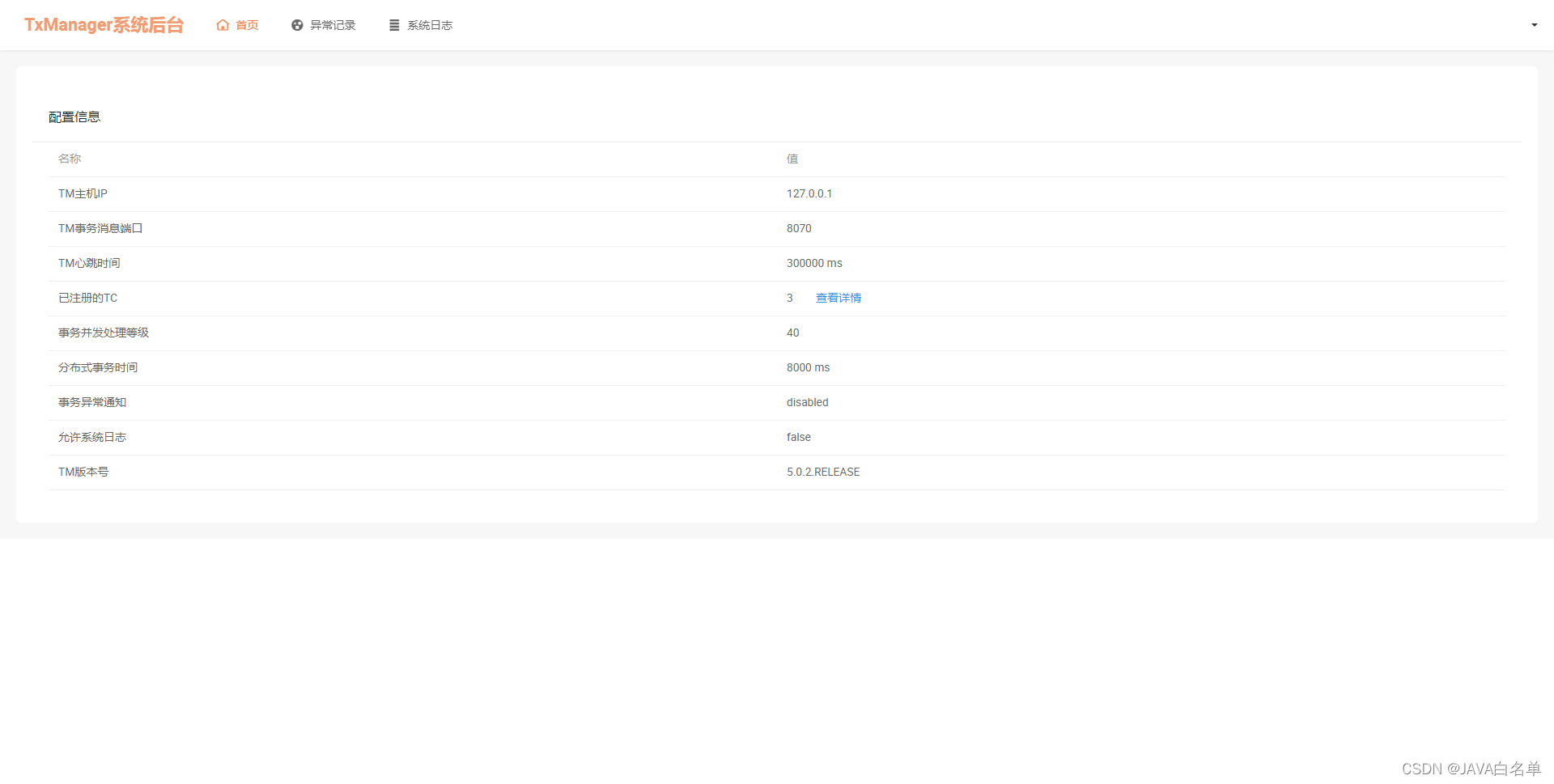Select the 配置信息 section heading

[x=74, y=117]
